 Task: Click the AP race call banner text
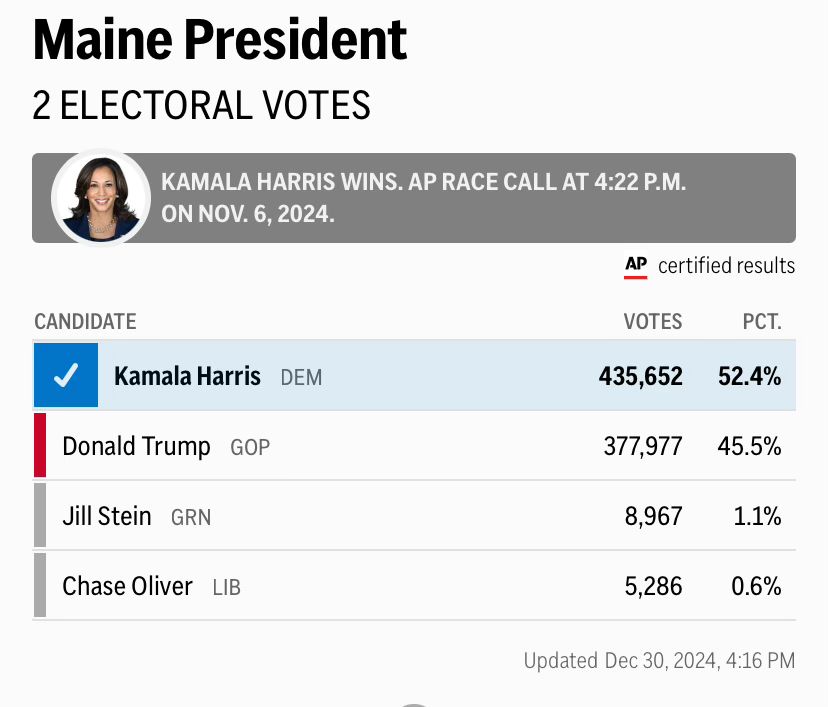tap(424, 198)
